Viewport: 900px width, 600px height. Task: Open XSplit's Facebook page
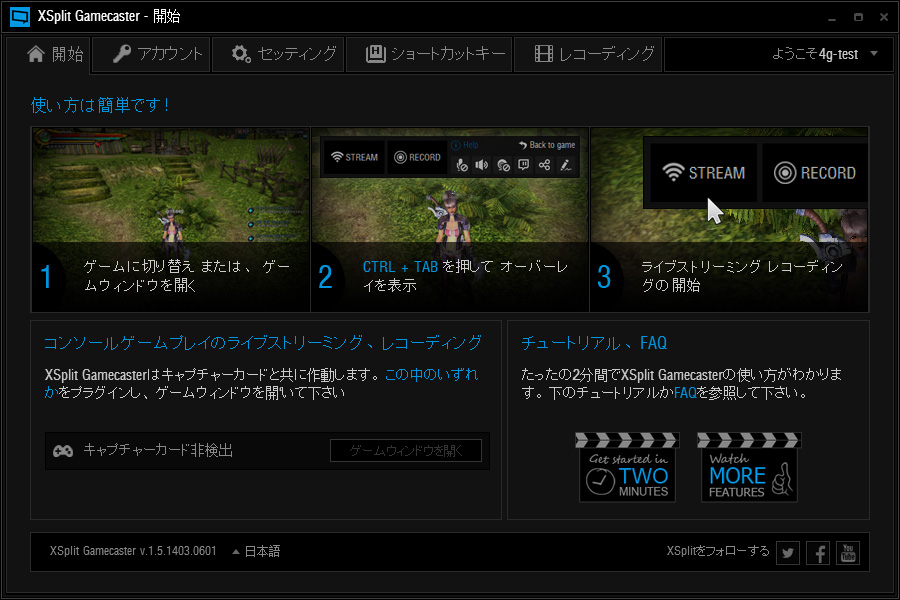818,553
